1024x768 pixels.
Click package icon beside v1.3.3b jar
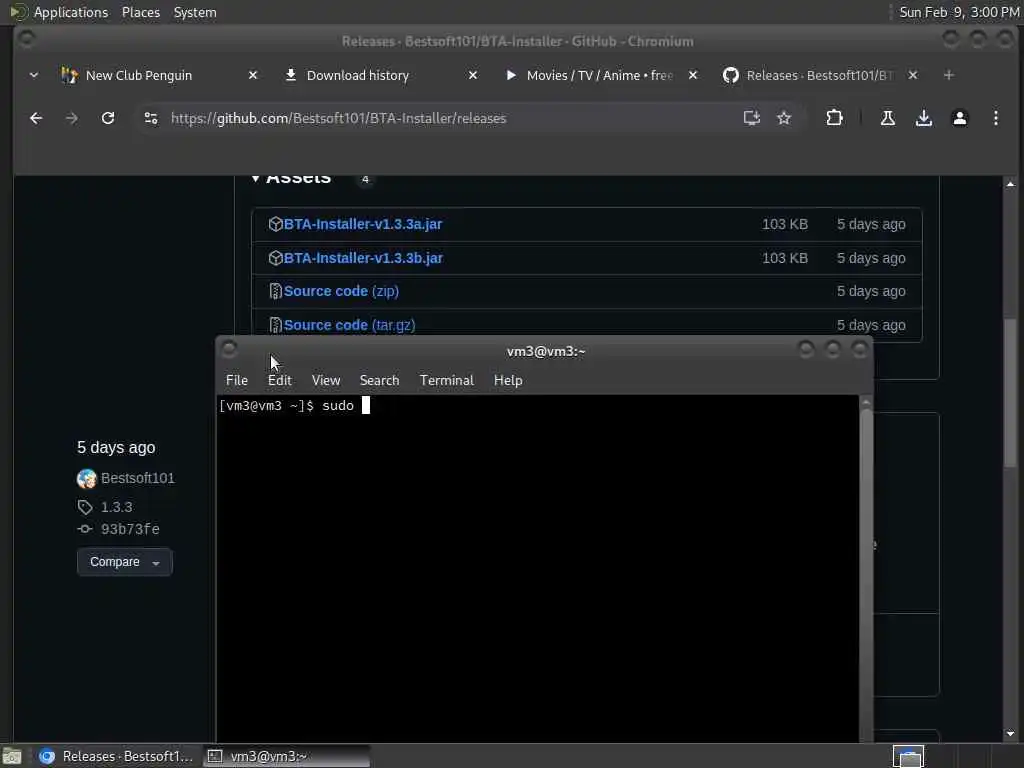(275, 258)
